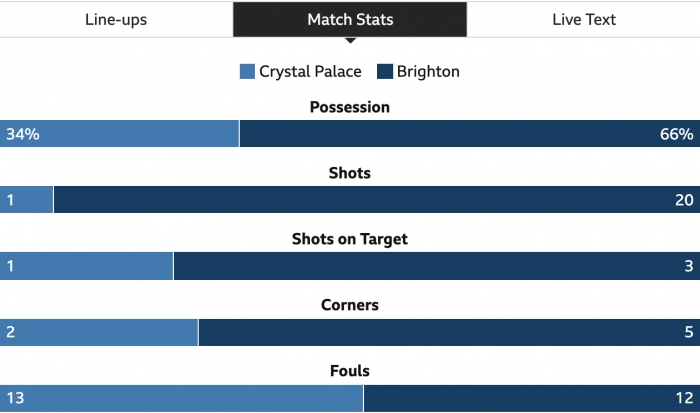Click the Crystal Palace legend label
The width and height of the screenshot is (700, 413).
click(x=310, y=71)
